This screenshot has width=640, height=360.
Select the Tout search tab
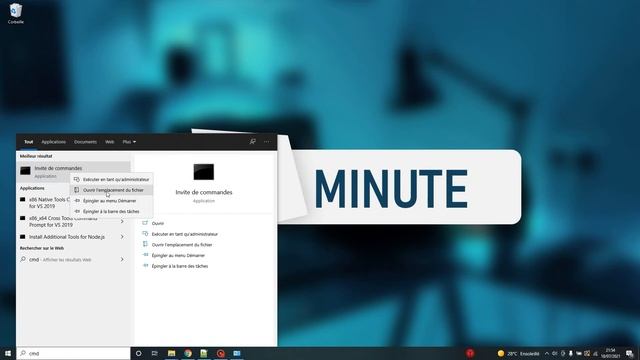click(x=29, y=142)
